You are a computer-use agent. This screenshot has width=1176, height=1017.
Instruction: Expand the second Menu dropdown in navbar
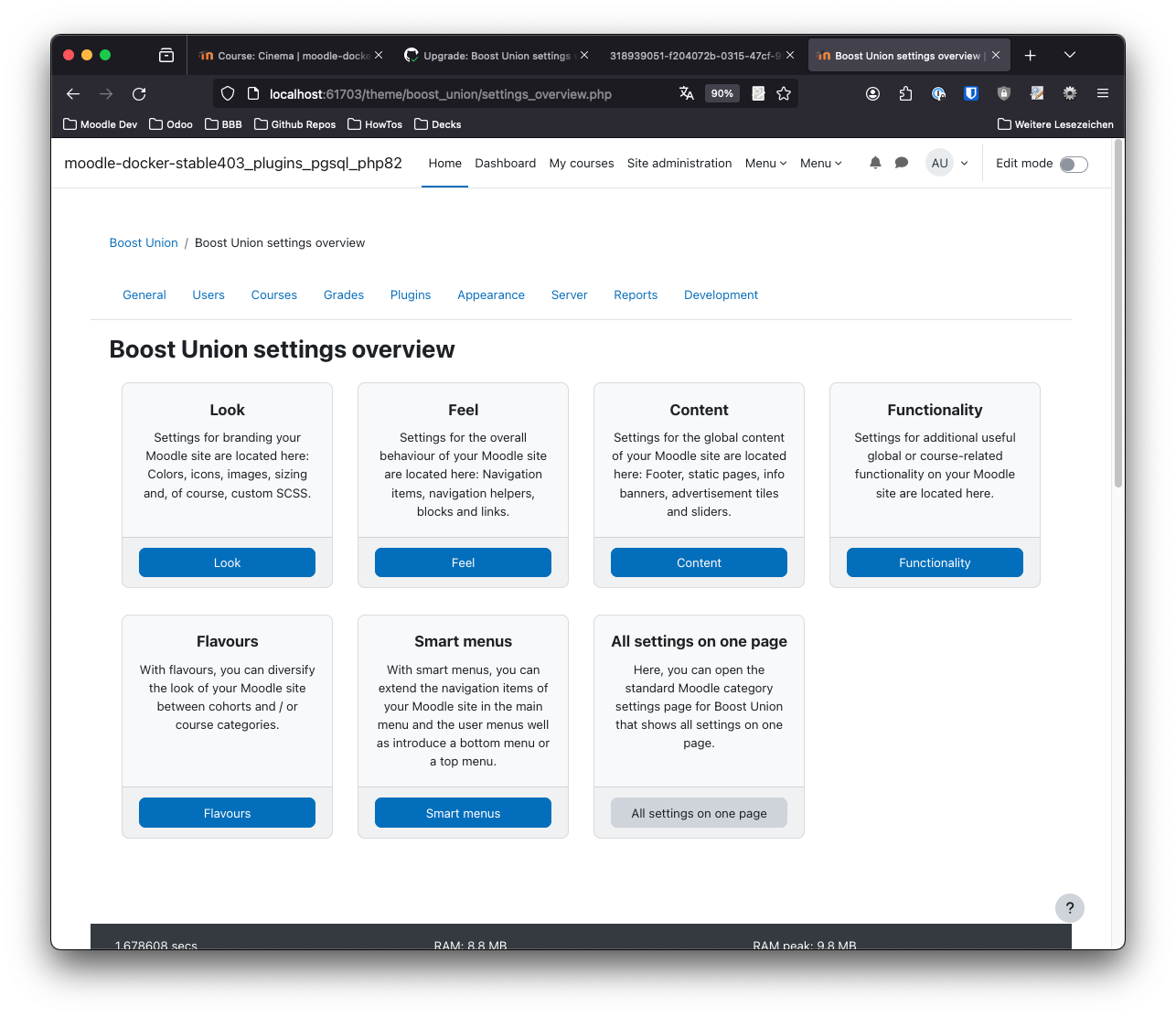tap(821, 163)
